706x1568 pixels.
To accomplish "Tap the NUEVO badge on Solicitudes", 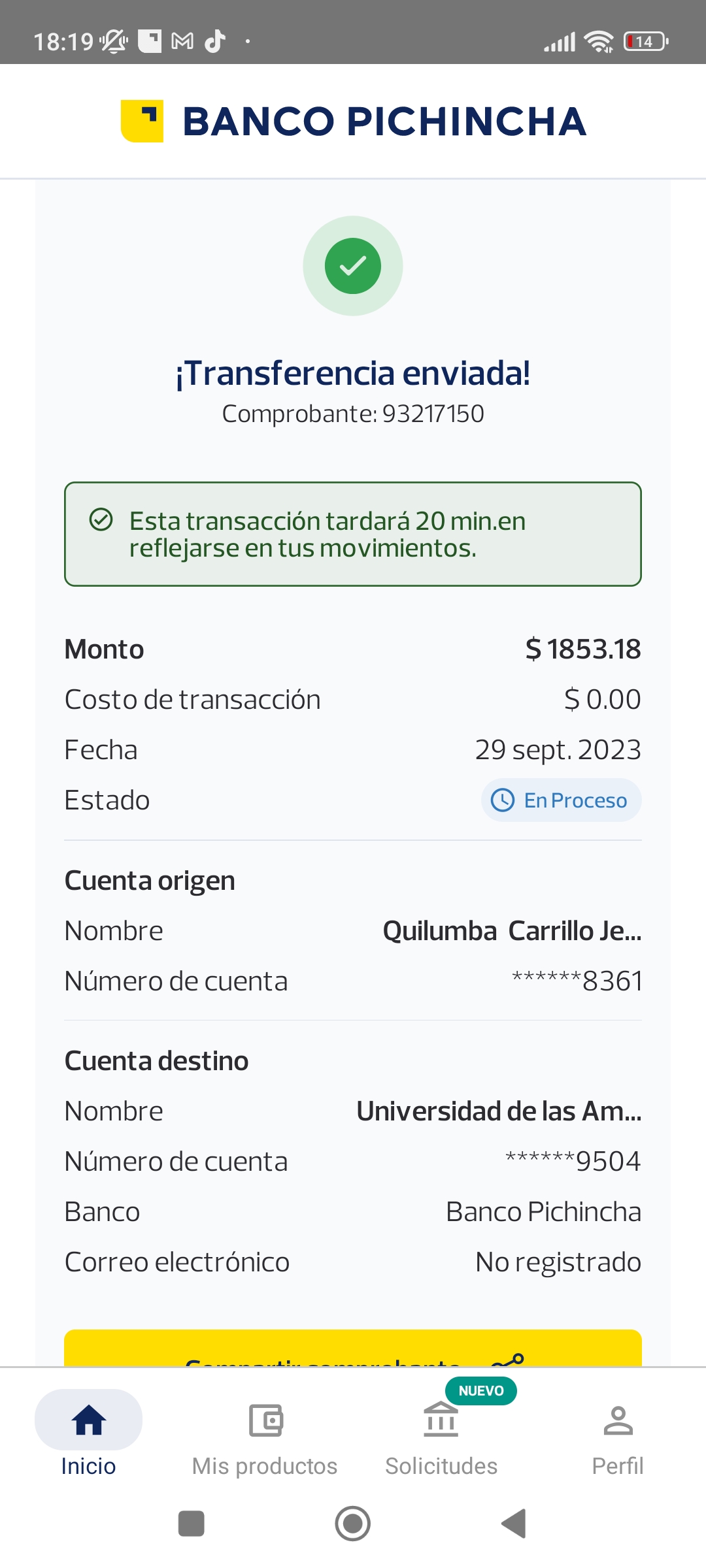I will point(481,1391).
